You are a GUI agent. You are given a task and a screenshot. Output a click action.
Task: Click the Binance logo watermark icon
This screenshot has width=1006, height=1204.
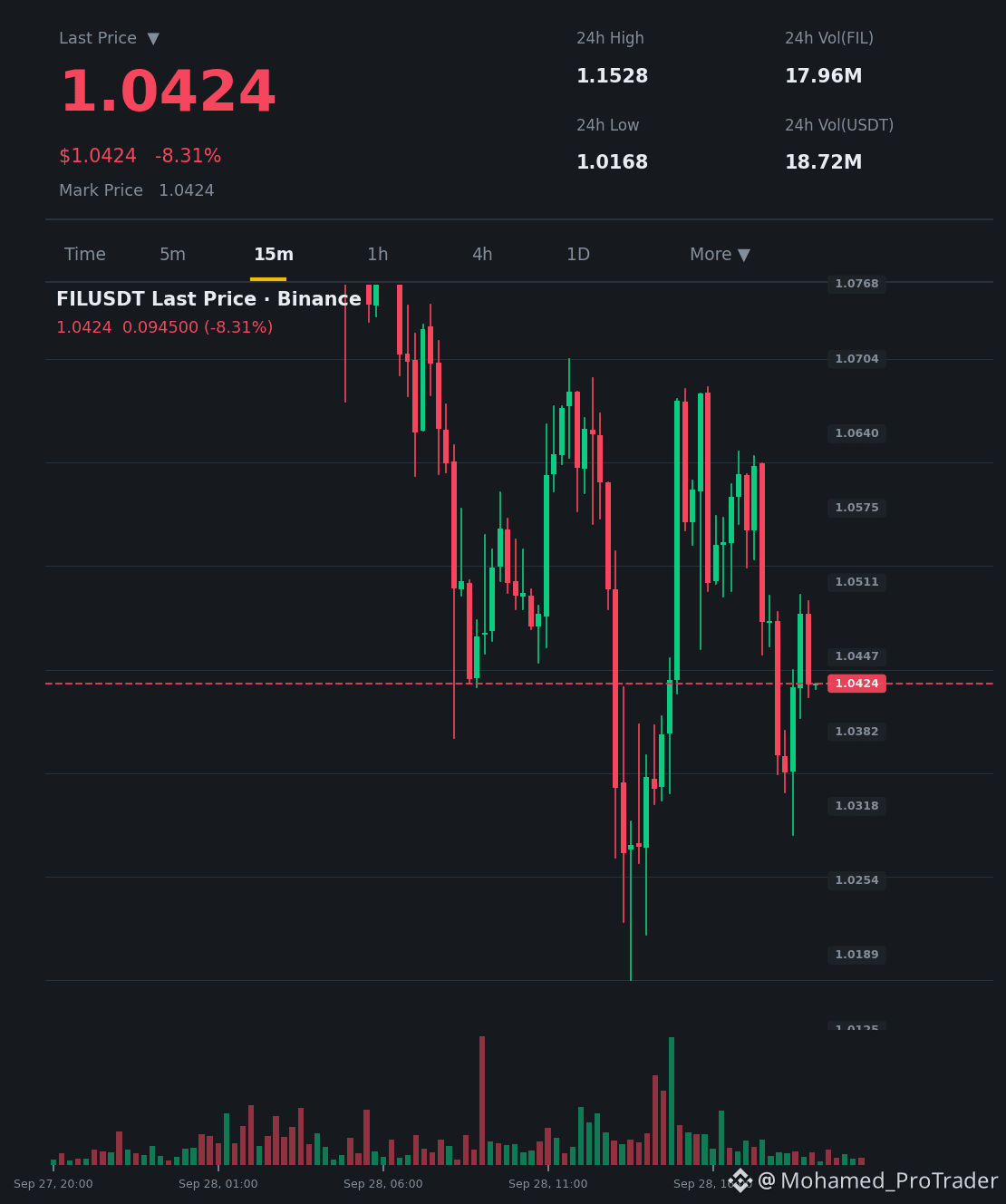coord(741,1180)
